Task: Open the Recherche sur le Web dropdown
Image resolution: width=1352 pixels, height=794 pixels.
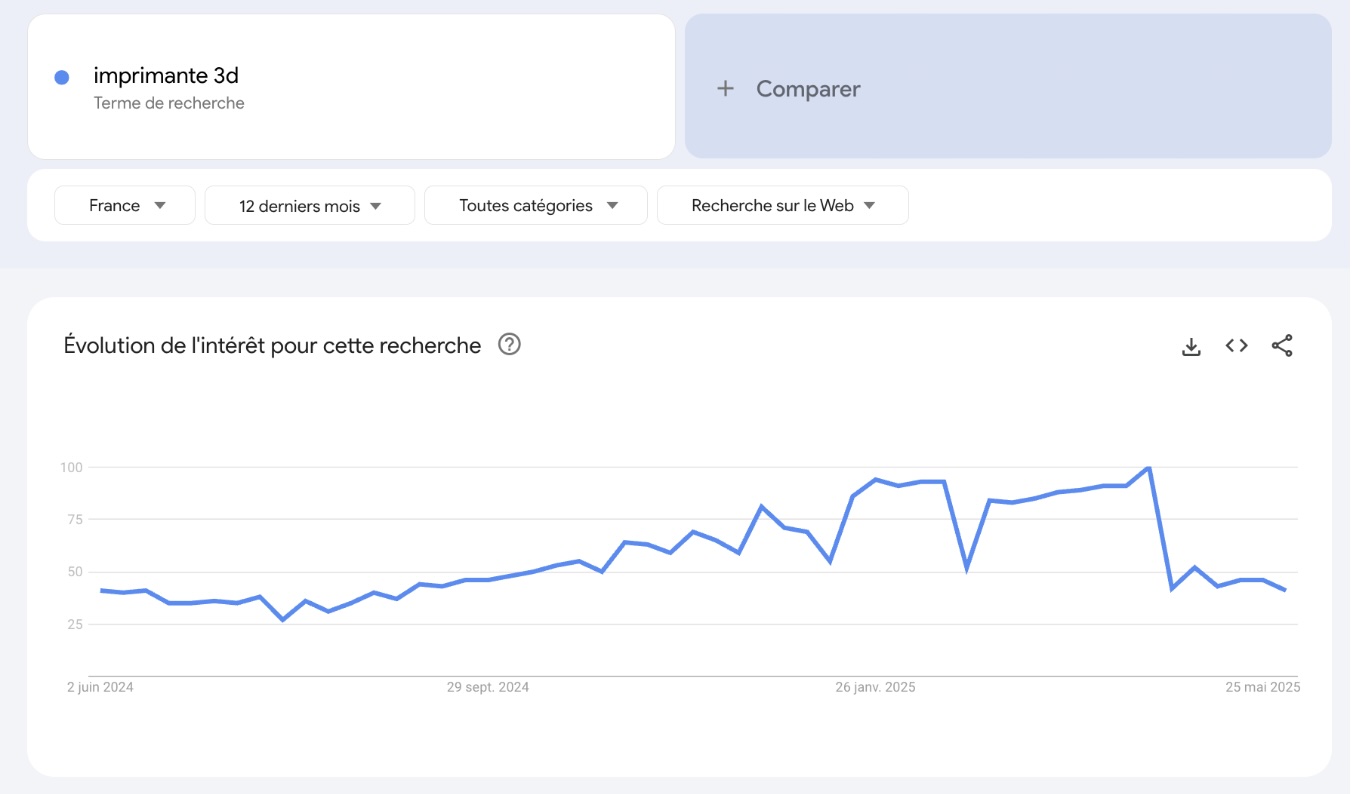Action: [783, 205]
